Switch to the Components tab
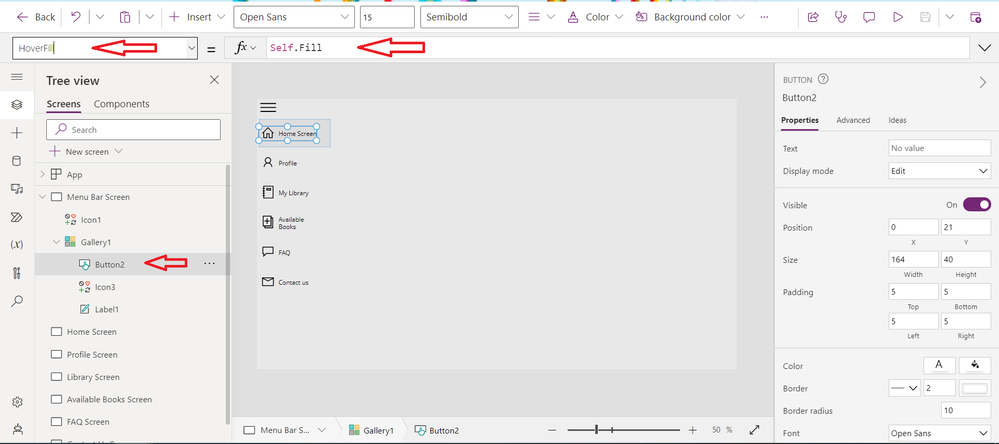The height and width of the screenshot is (444, 999). tap(122, 104)
